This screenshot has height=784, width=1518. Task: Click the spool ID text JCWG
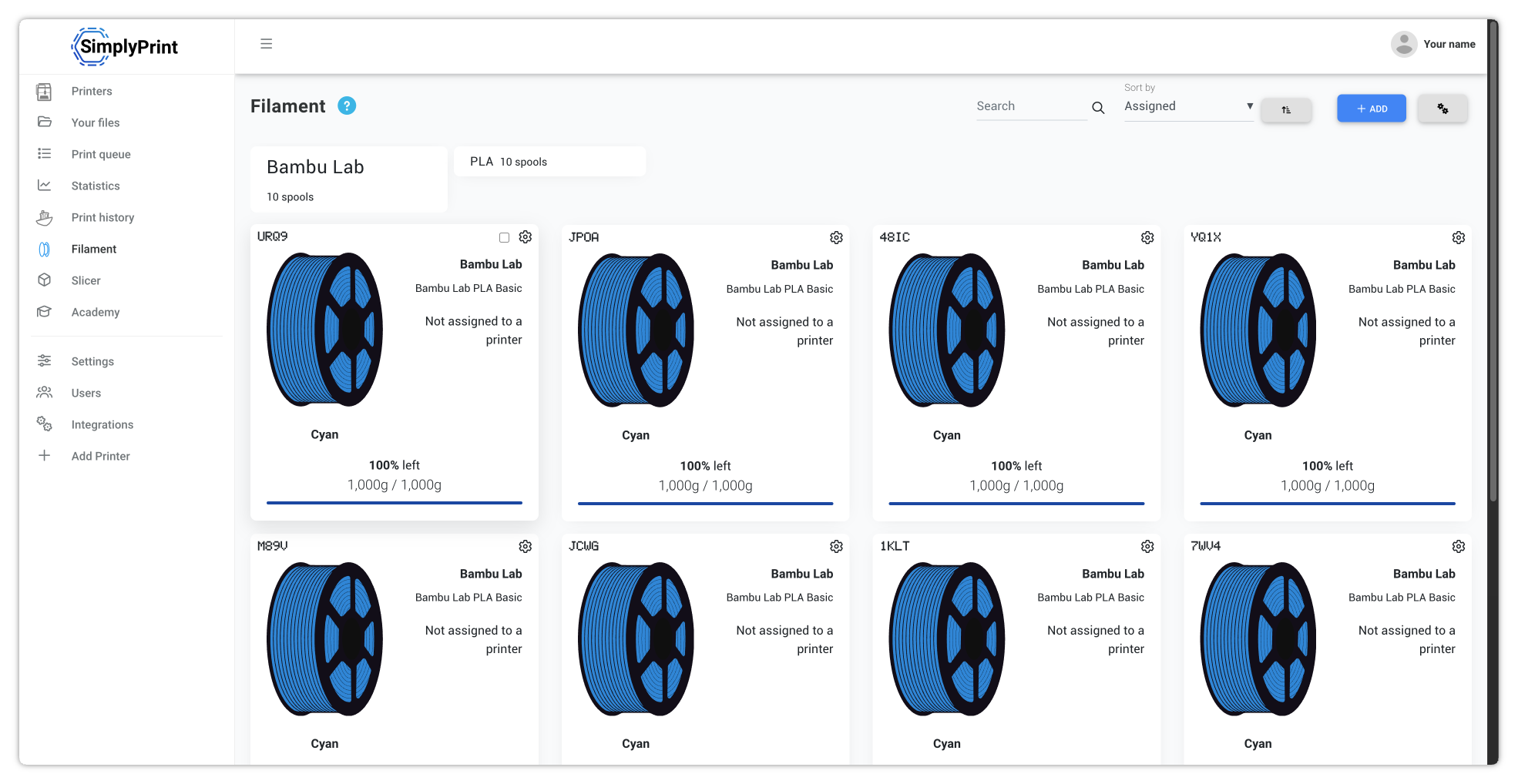click(x=583, y=546)
